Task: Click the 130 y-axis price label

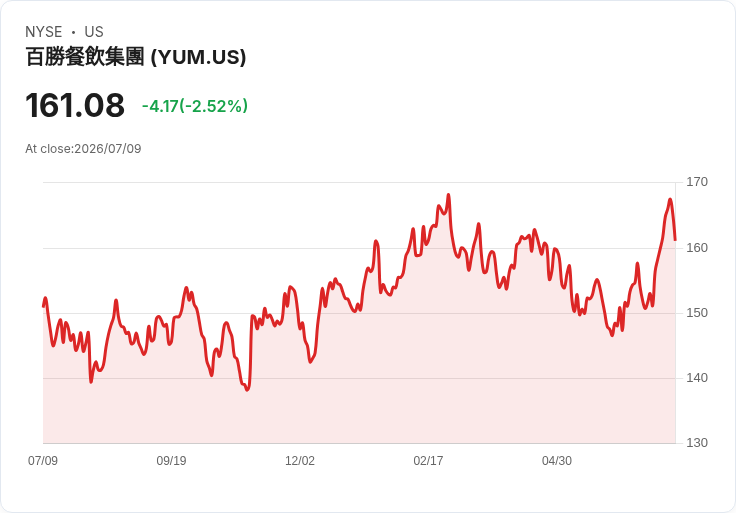Action: (x=697, y=443)
